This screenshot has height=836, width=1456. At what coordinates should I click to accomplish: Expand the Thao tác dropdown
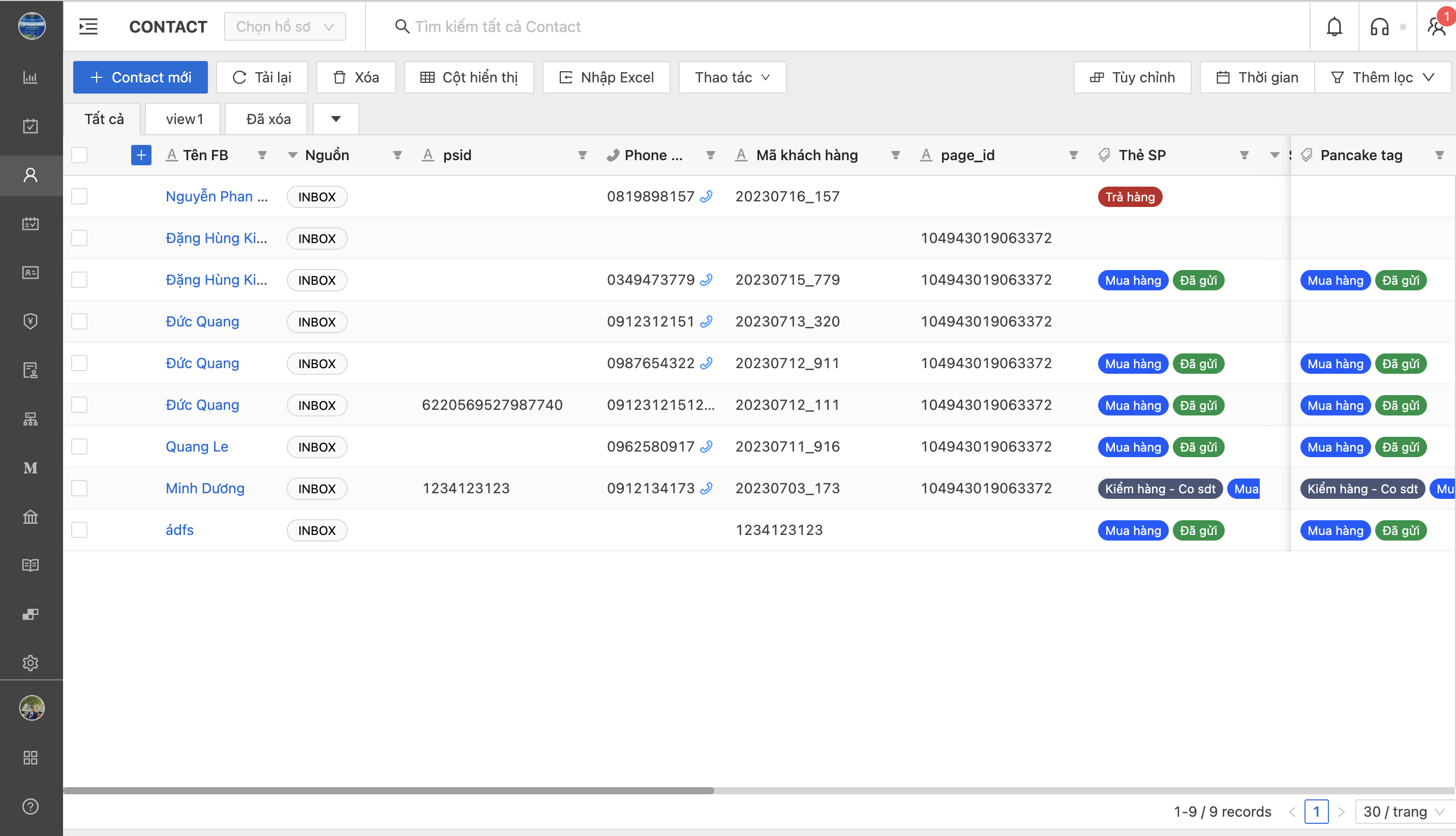[x=732, y=77]
